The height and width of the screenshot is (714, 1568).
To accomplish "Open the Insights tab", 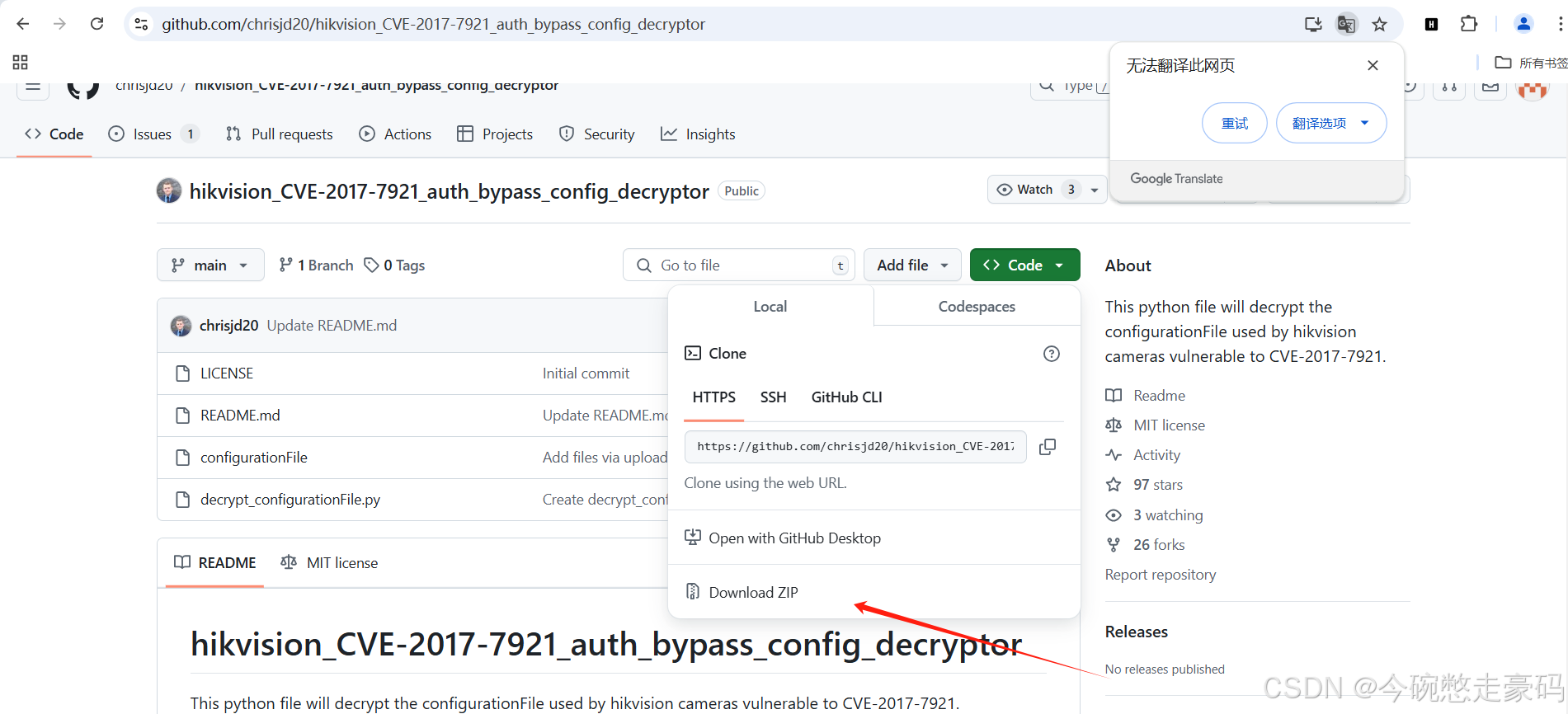I will (x=698, y=134).
